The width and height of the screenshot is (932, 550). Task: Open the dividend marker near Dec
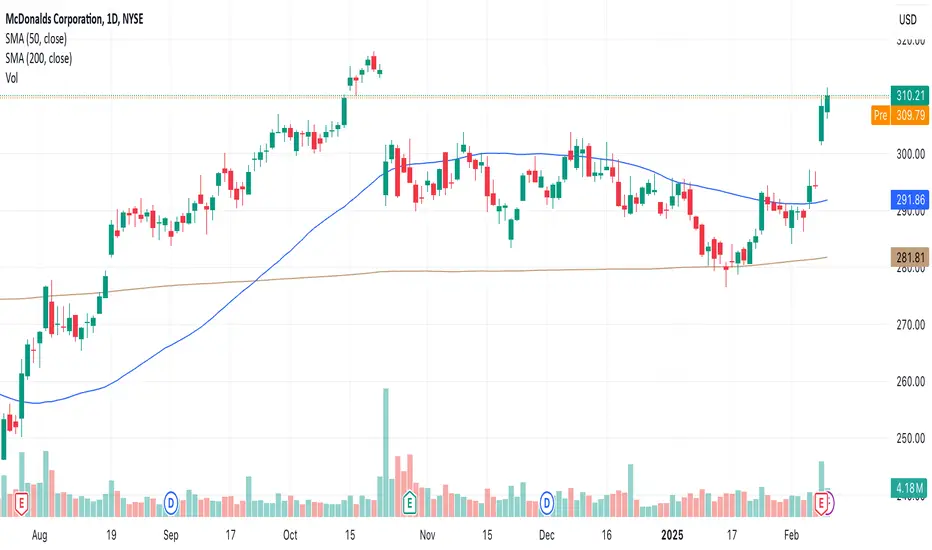click(x=546, y=504)
